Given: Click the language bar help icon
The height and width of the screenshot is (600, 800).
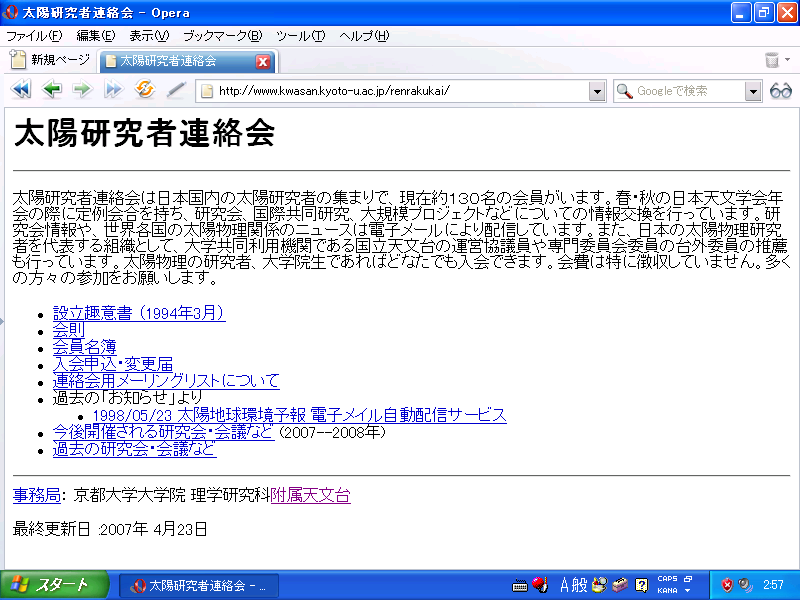Looking at the screenshot, I should pyautogui.click(x=641, y=585).
